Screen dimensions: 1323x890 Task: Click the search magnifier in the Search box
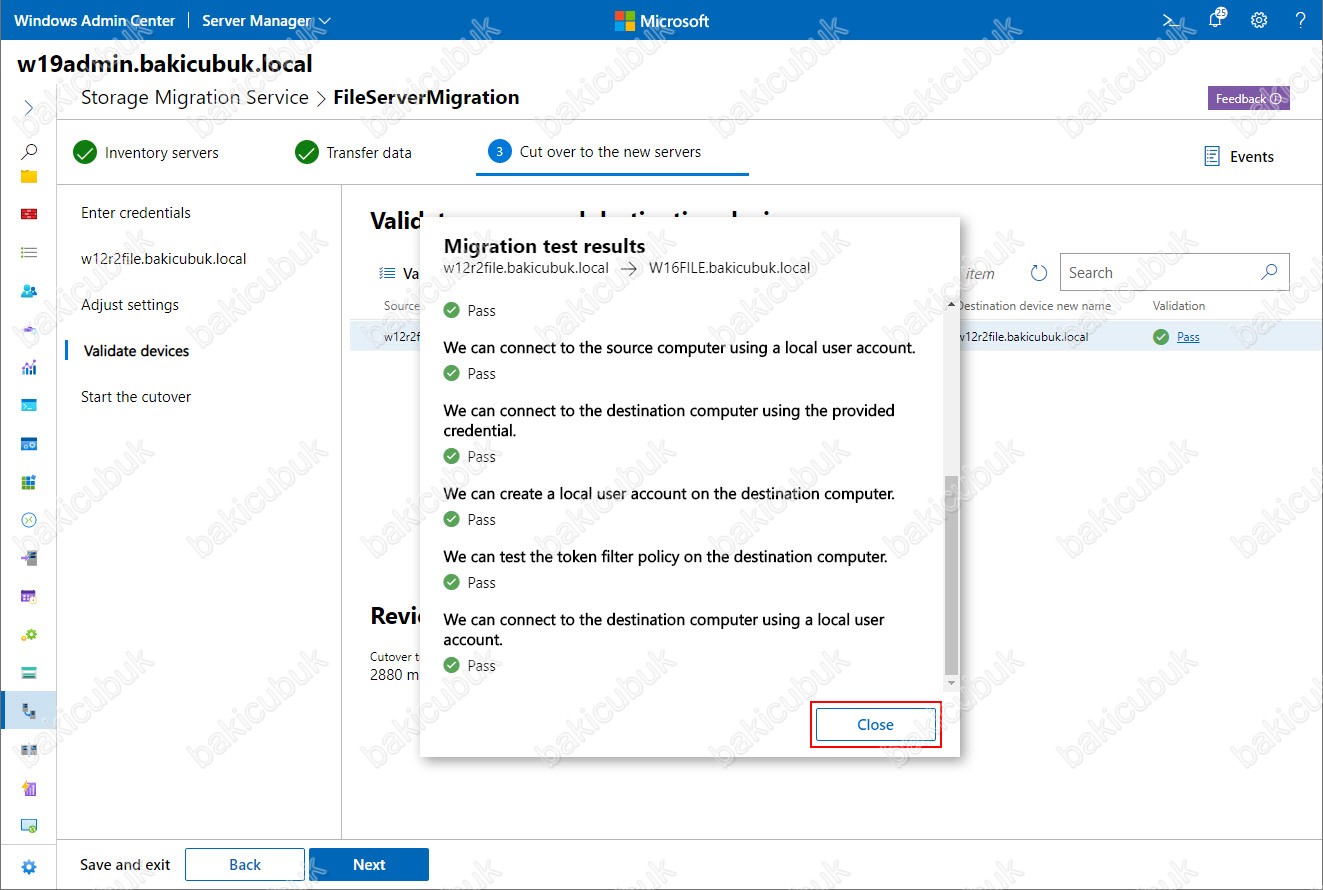pyautogui.click(x=1269, y=272)
